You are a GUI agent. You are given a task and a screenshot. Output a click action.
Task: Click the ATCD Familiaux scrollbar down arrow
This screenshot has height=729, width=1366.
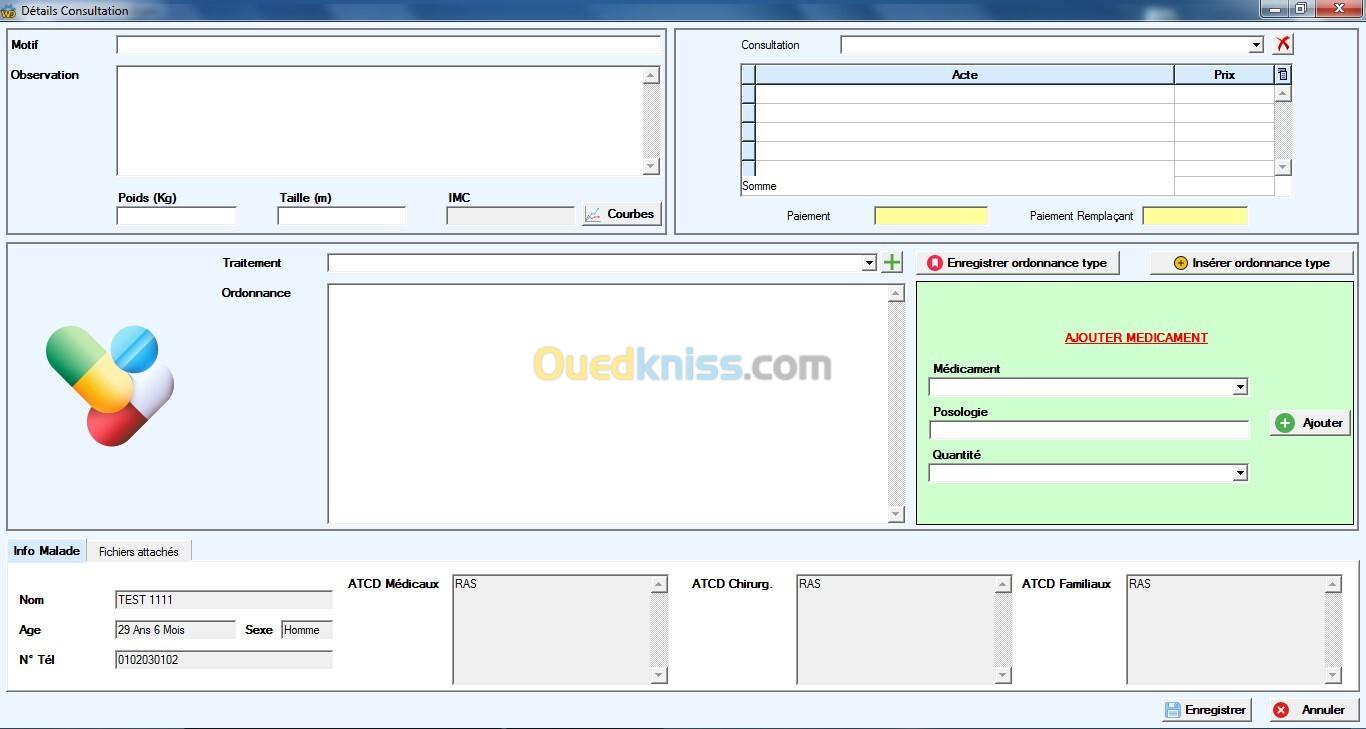click(1333, 675)
